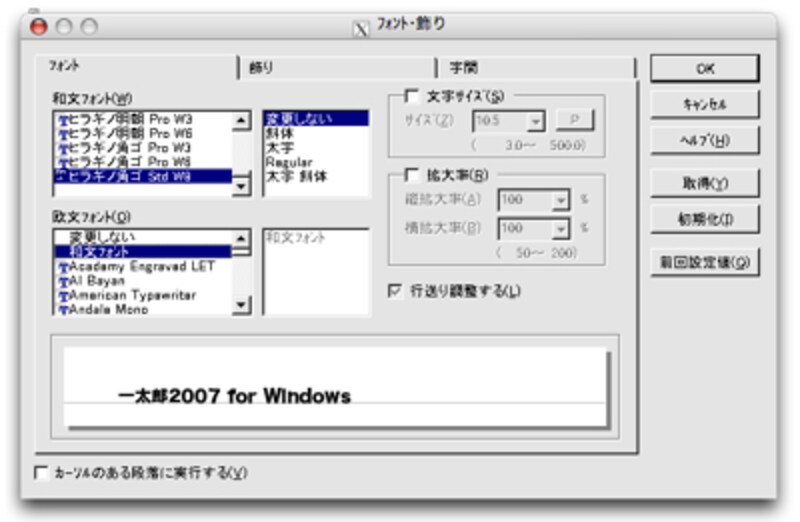Open the サイズ(Z) dropdown arrow
This screenshot has height=522, width=800.
coord(535,121)
